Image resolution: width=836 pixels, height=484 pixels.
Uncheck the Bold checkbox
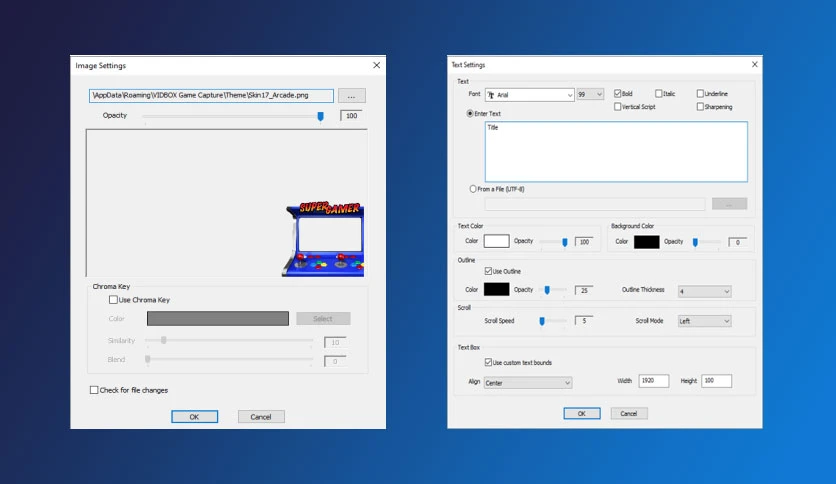click(x=617, y=93)
